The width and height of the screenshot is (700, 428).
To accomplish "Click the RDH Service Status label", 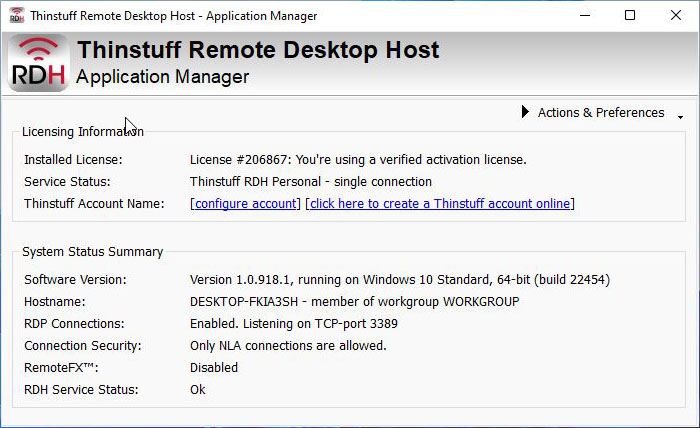I will 81,390.
